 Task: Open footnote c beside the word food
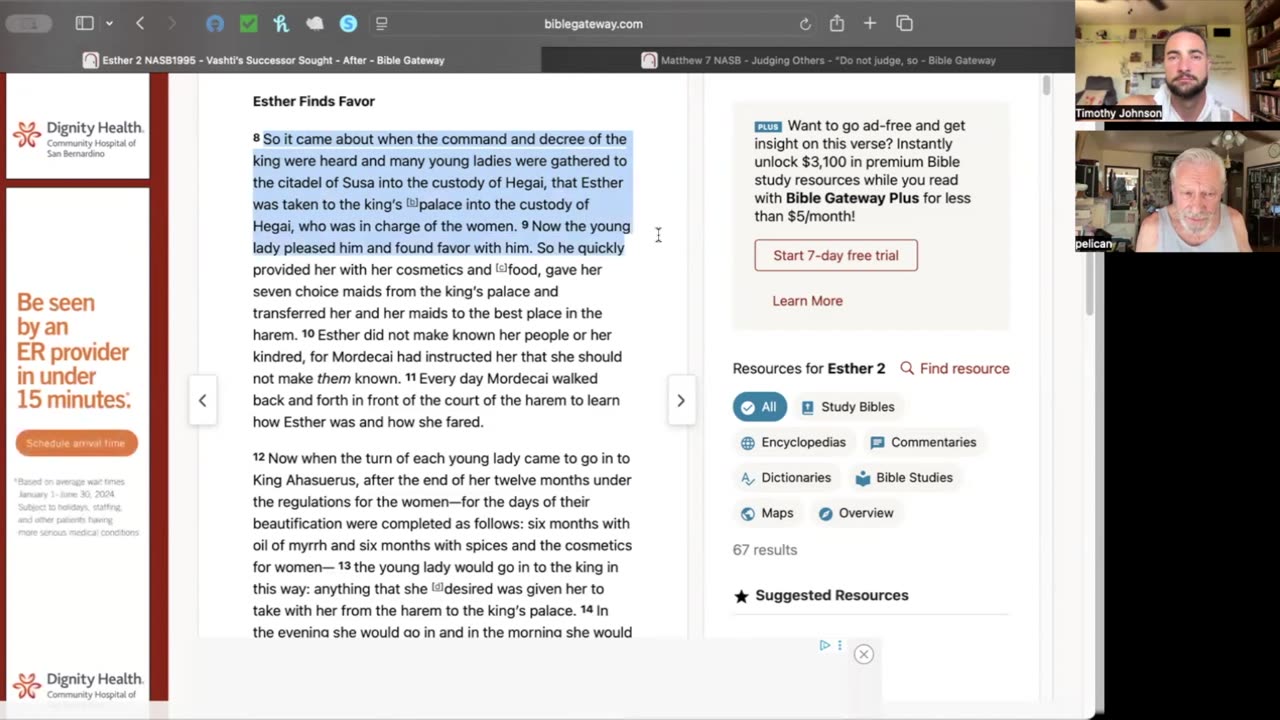(x=502, y=268)
